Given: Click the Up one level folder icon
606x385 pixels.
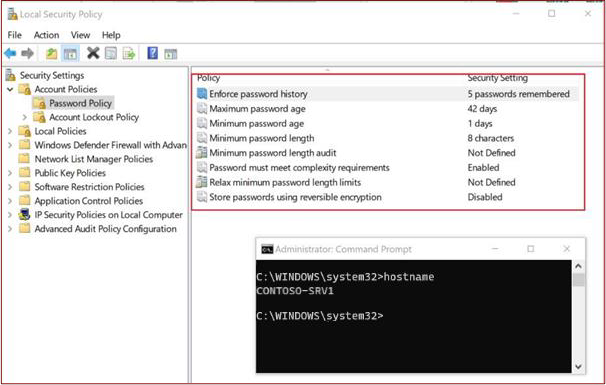Looking at the screenshot, I should tap(51, 53).
